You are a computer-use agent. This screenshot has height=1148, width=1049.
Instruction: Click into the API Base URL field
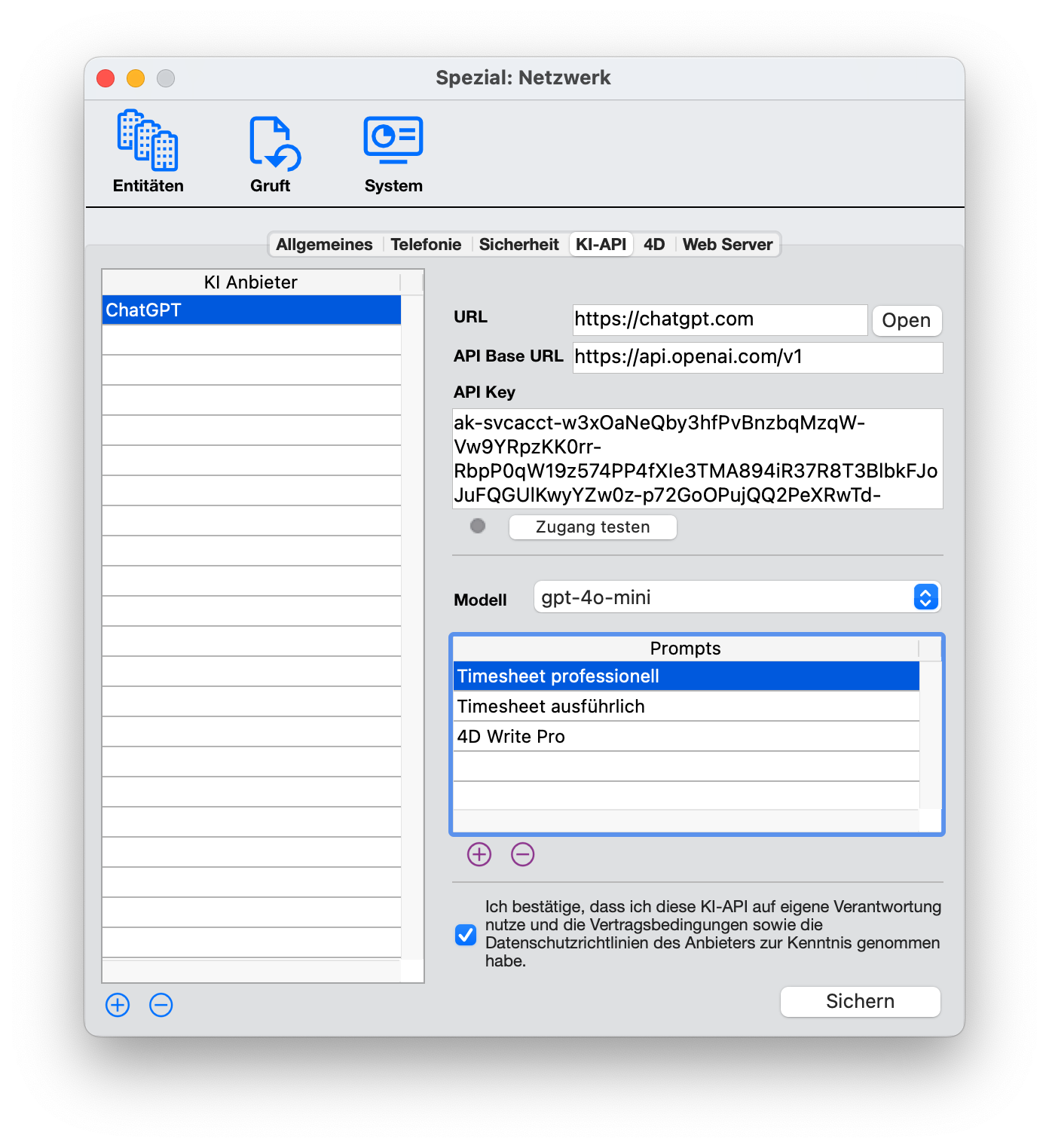click(757, 357)
